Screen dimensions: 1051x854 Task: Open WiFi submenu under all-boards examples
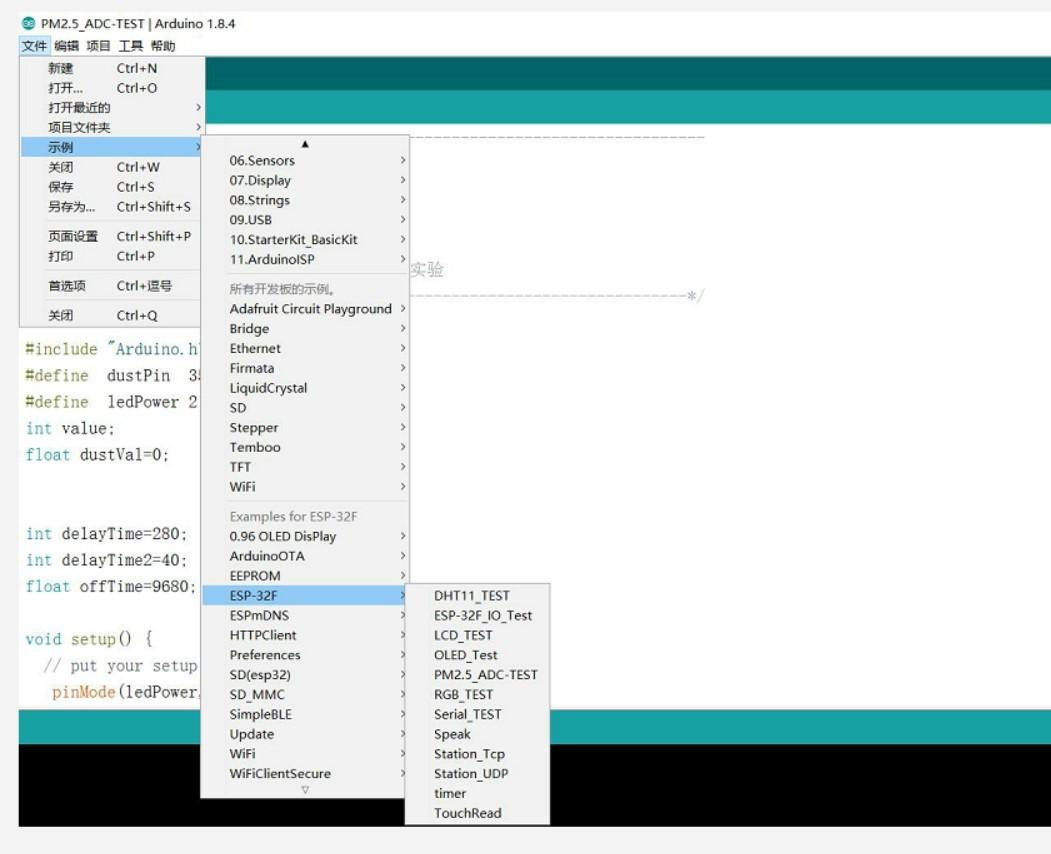click(305, 487)
